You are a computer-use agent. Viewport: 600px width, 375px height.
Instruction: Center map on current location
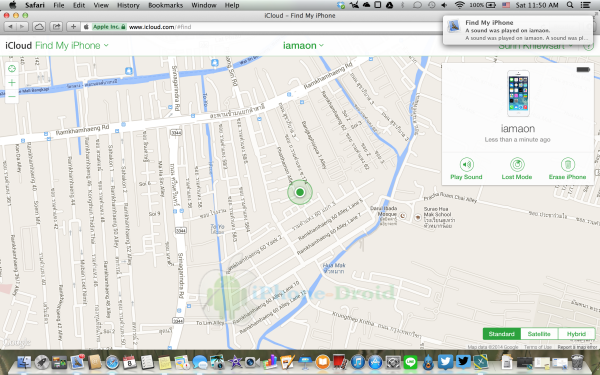click(12, 69)
